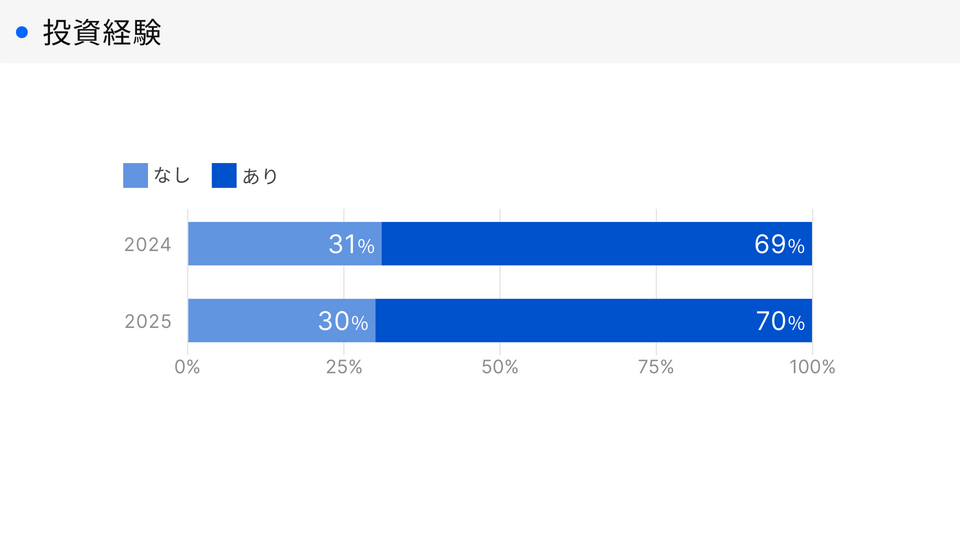The height and width of the screenshot is (540, 960).
Task: Toggle the あり series via legend label
Action: [260, 176]
